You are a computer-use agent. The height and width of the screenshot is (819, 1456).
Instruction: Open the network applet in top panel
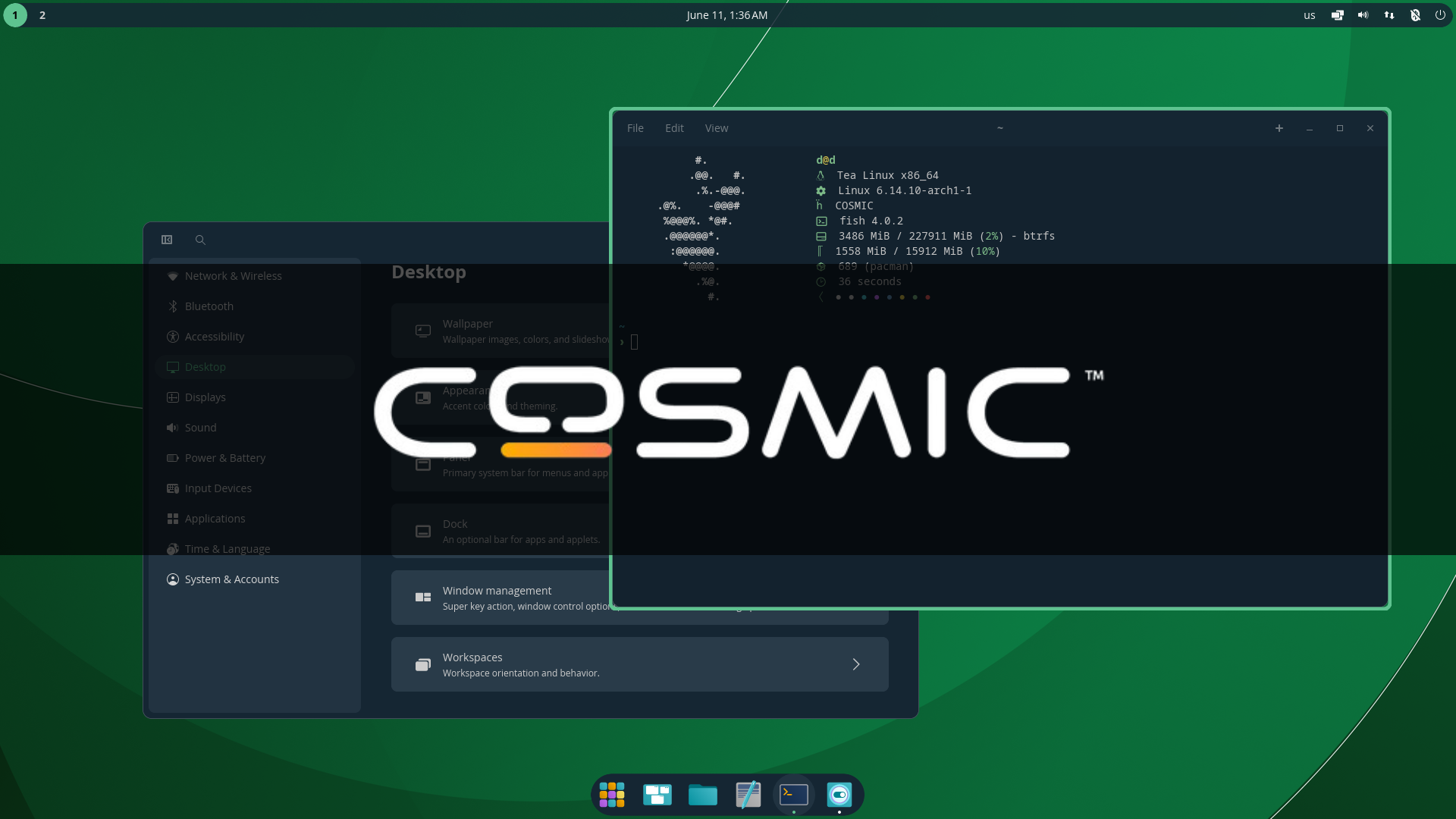pos(1389,15)
